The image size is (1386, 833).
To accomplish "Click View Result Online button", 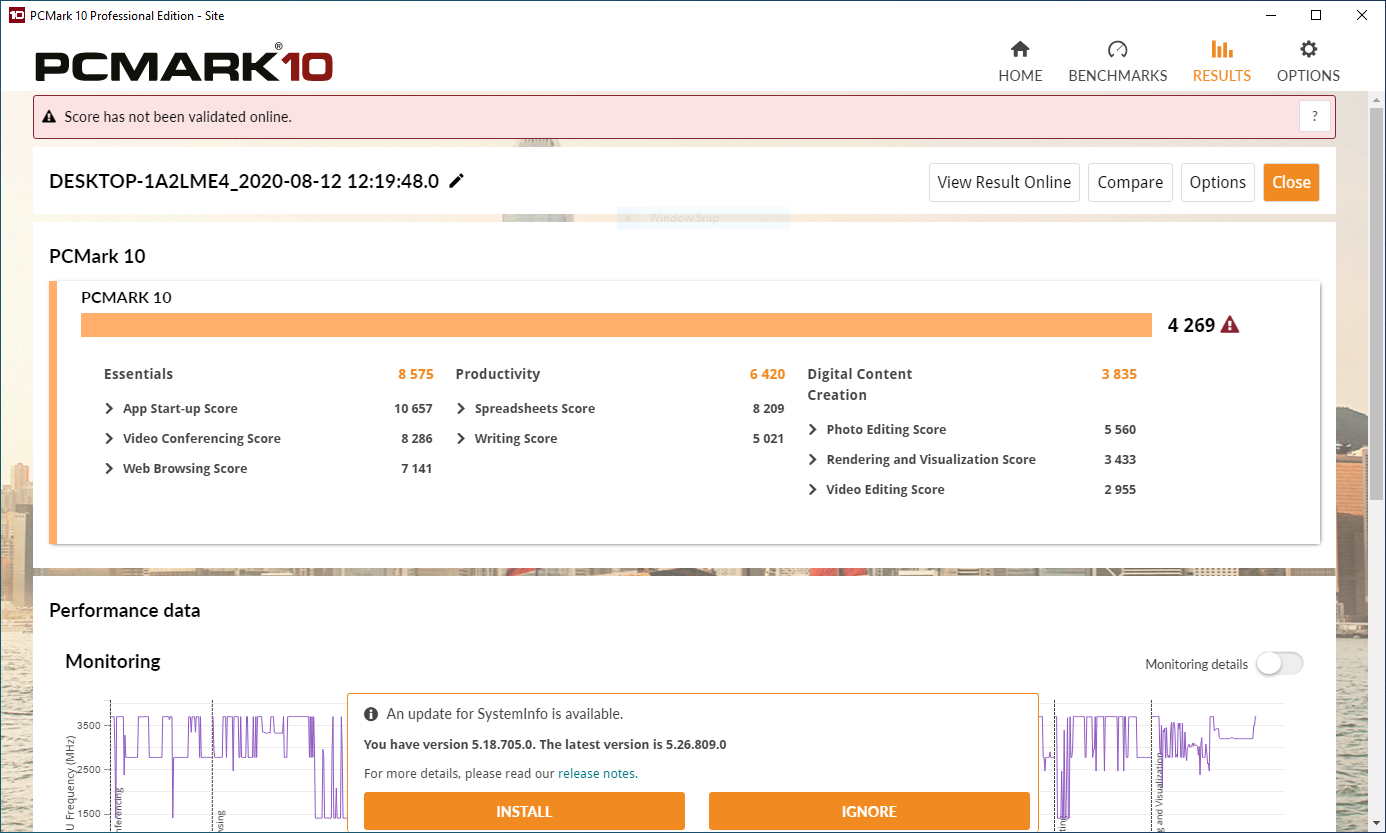I will [1004, 182].
